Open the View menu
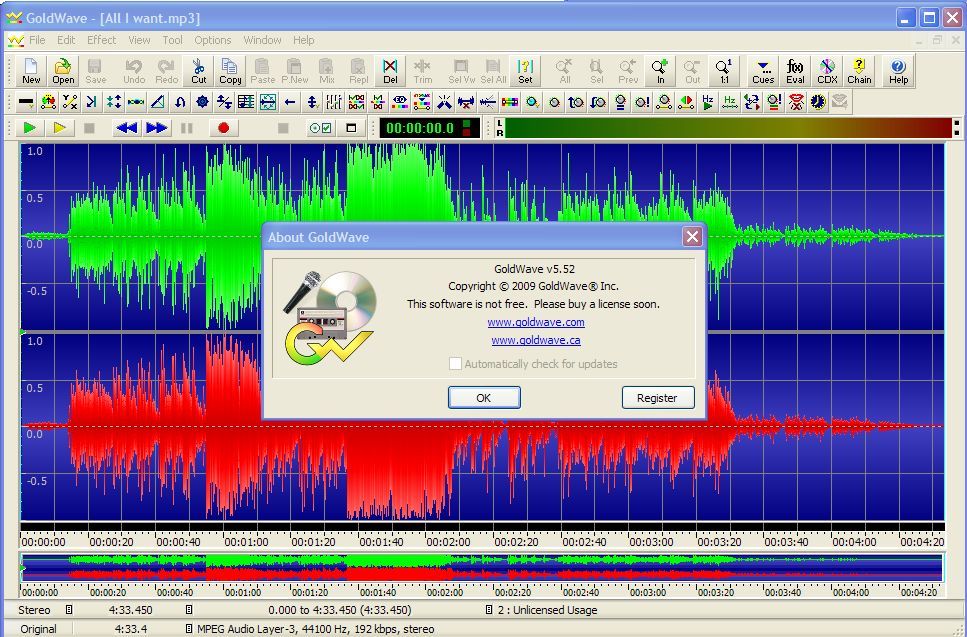The image size is (967, 637). [139, 40]
